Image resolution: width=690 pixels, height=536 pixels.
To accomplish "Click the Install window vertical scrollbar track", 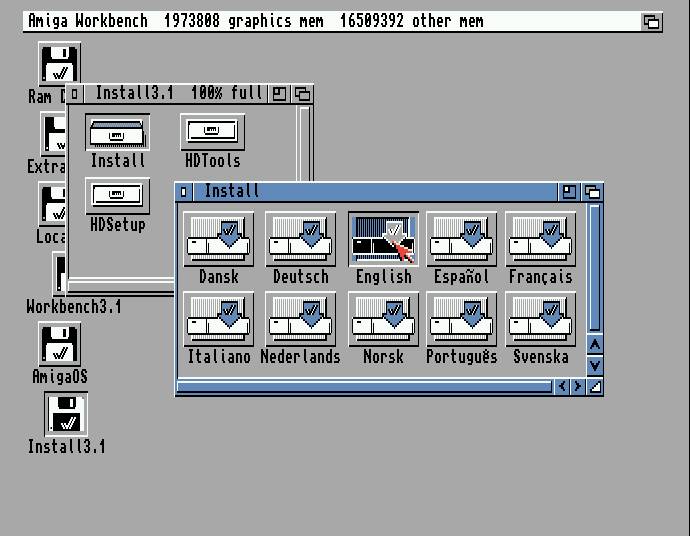I will point(595,268).
